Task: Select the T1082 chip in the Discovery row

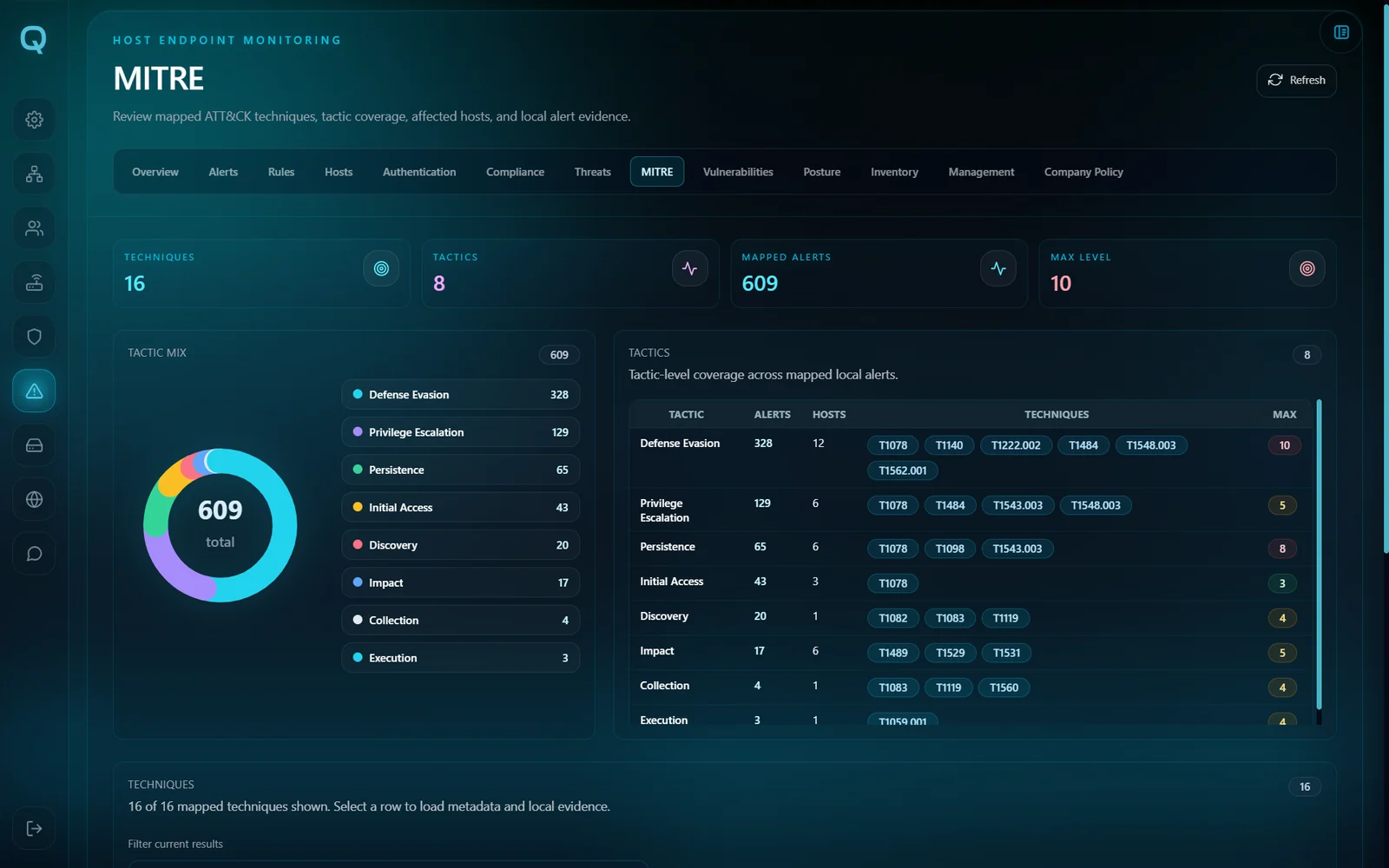Action: [x=892, y=618]
